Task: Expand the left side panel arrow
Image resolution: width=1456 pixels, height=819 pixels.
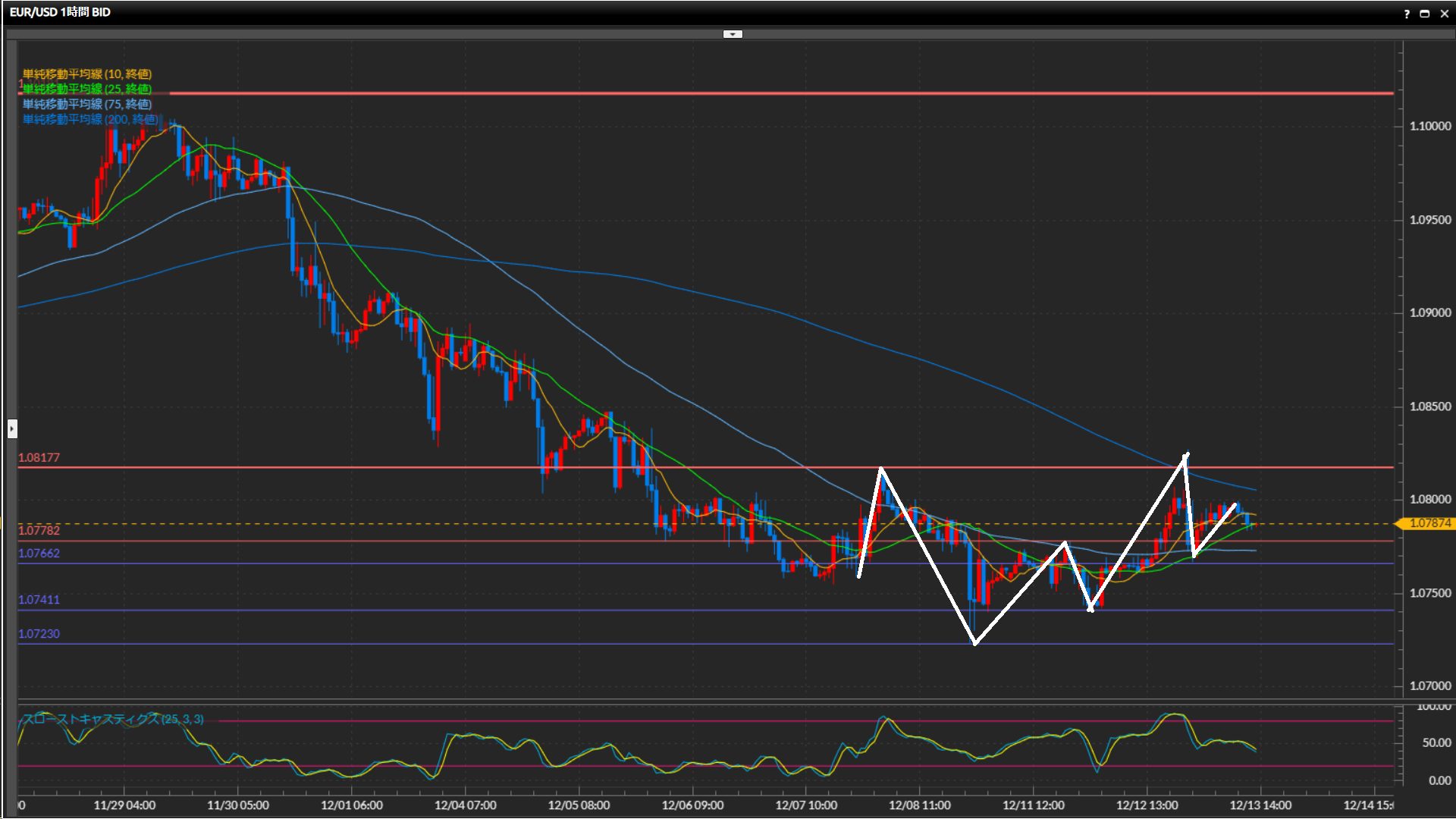Action: point(12,429)
